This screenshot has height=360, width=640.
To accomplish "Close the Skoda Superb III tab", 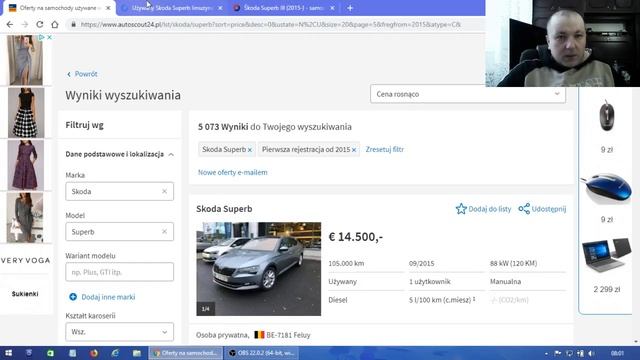I will click(332, 8).
